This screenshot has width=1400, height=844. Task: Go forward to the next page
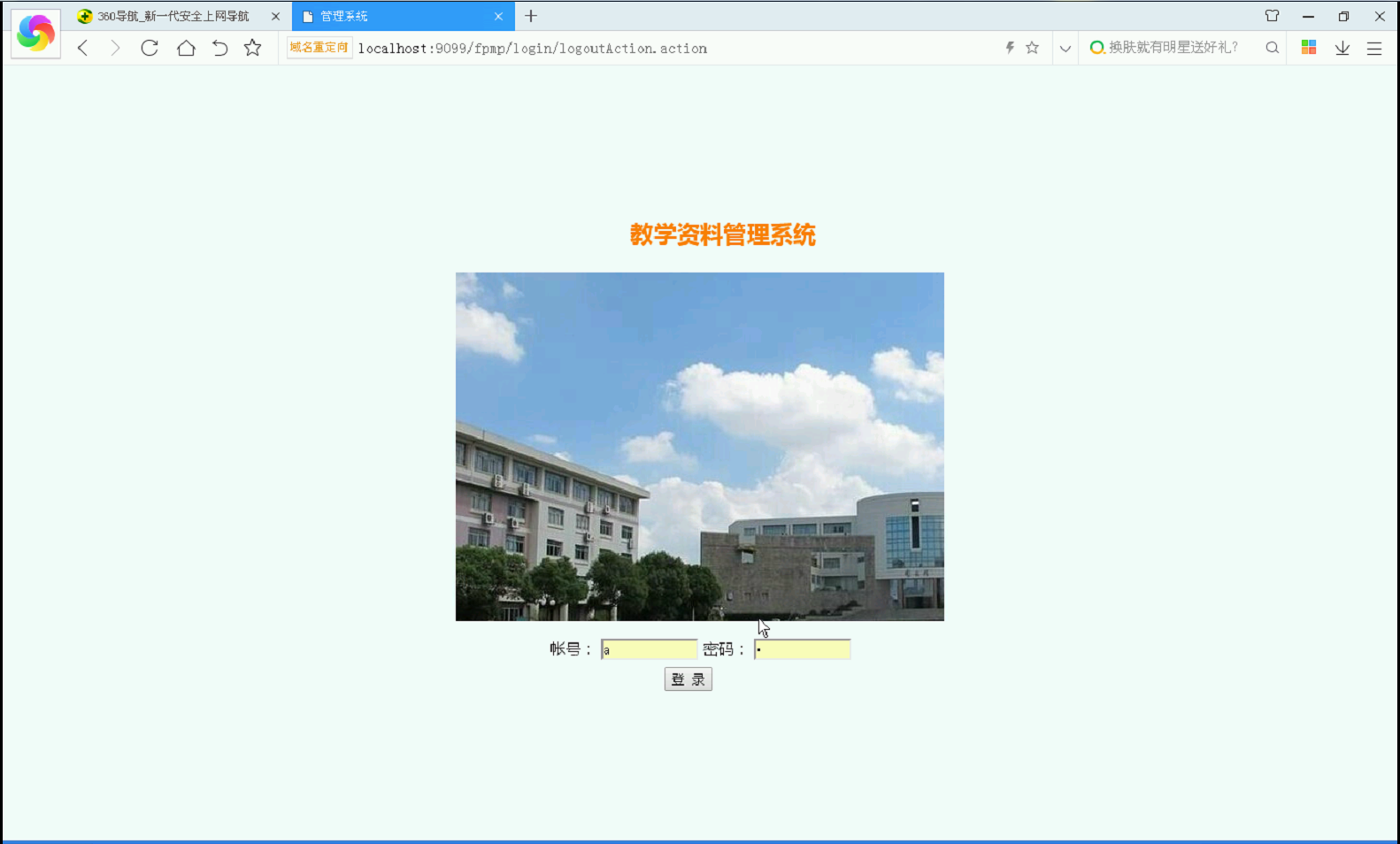(x=114, y=48)
